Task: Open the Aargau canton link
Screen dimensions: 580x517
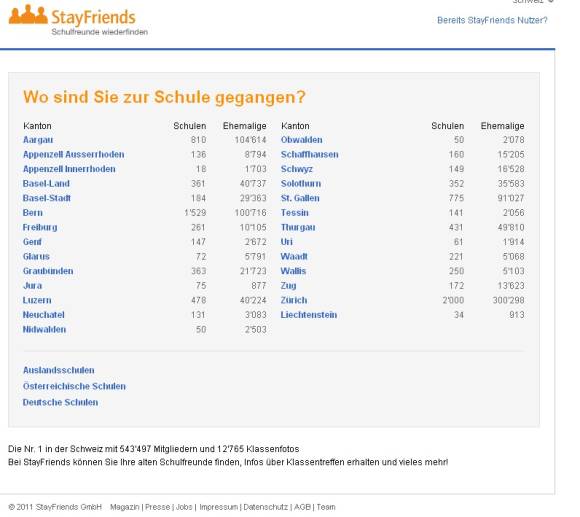Action: (38, 140)
